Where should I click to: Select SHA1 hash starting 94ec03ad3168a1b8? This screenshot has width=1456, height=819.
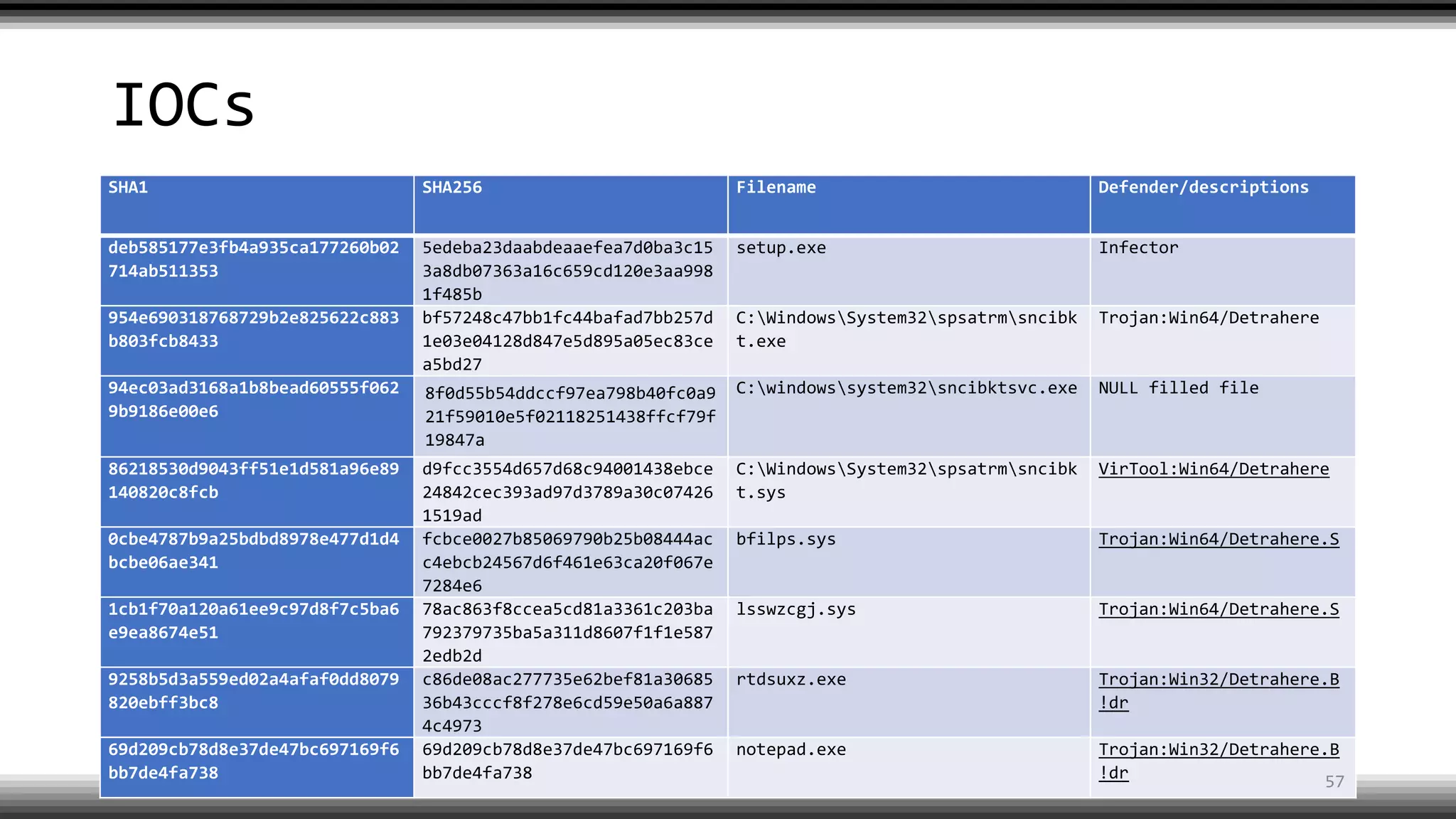(x=254, y=400)
